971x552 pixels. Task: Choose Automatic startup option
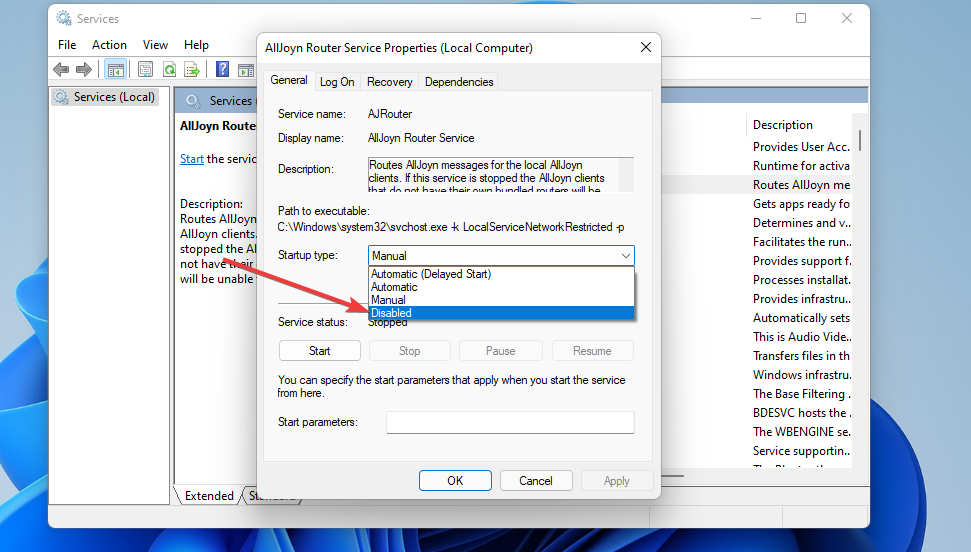coord(501,287)
